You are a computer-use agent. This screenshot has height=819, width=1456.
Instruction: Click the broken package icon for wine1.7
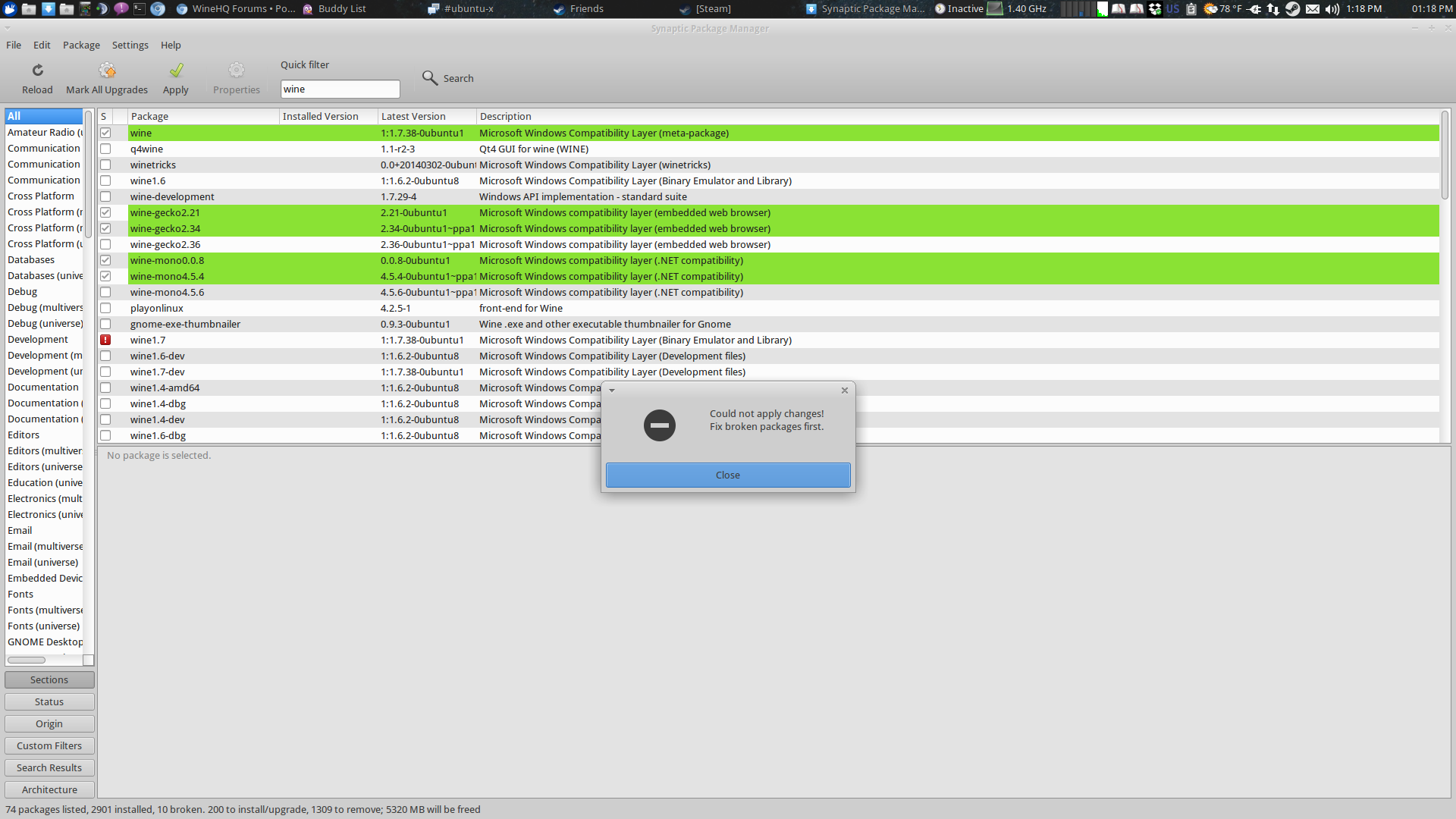tap(105, 340)
